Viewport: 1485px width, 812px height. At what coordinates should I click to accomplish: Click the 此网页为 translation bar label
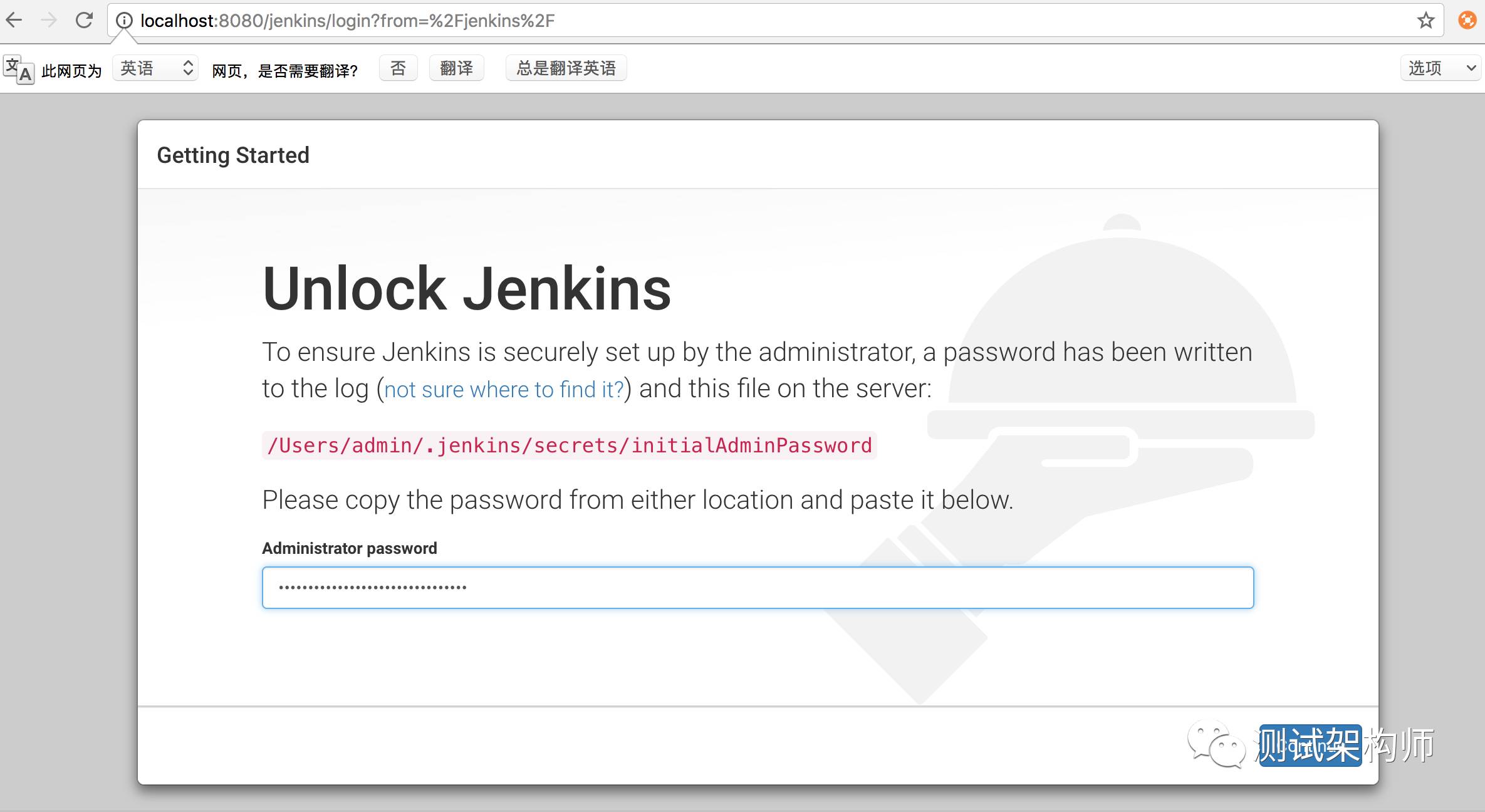click(71, 71)
